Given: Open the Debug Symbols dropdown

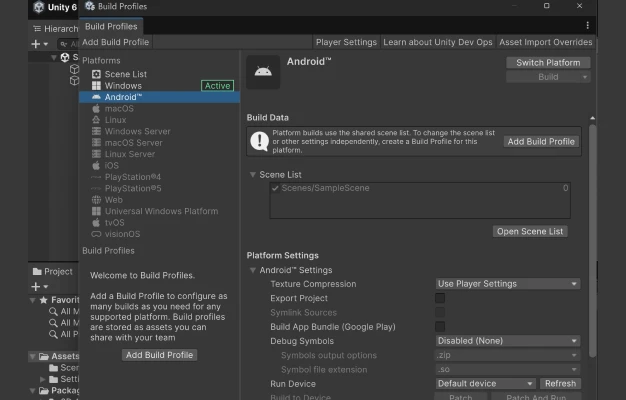Looking at the screenshot, I should pyautogui.click(x=508, y=341).
